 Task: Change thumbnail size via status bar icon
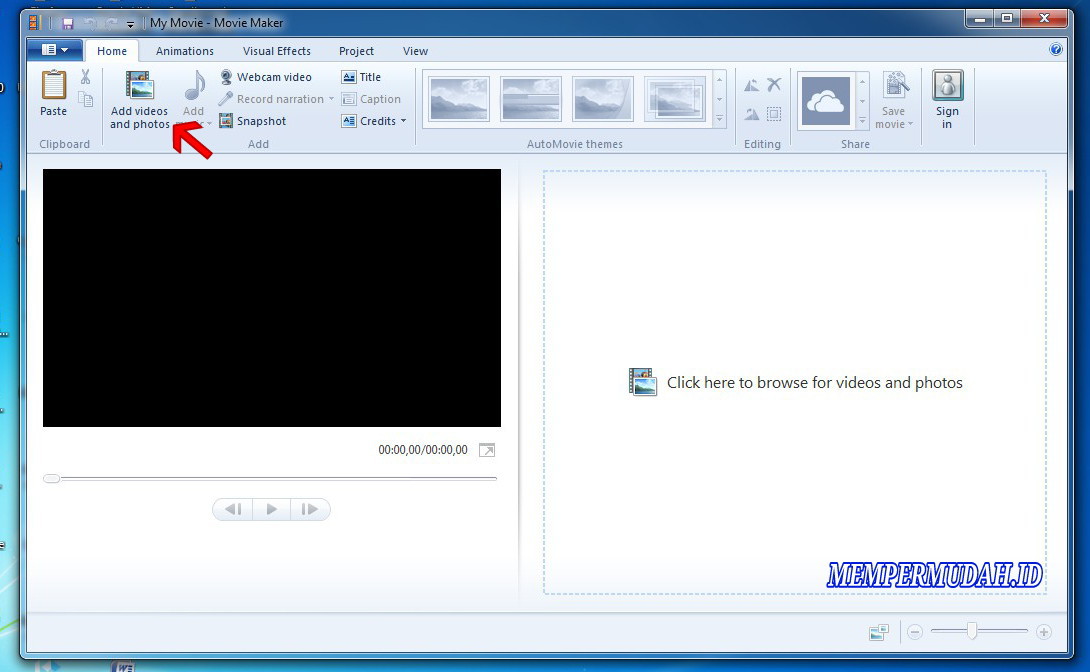click(x=879, y=632)
